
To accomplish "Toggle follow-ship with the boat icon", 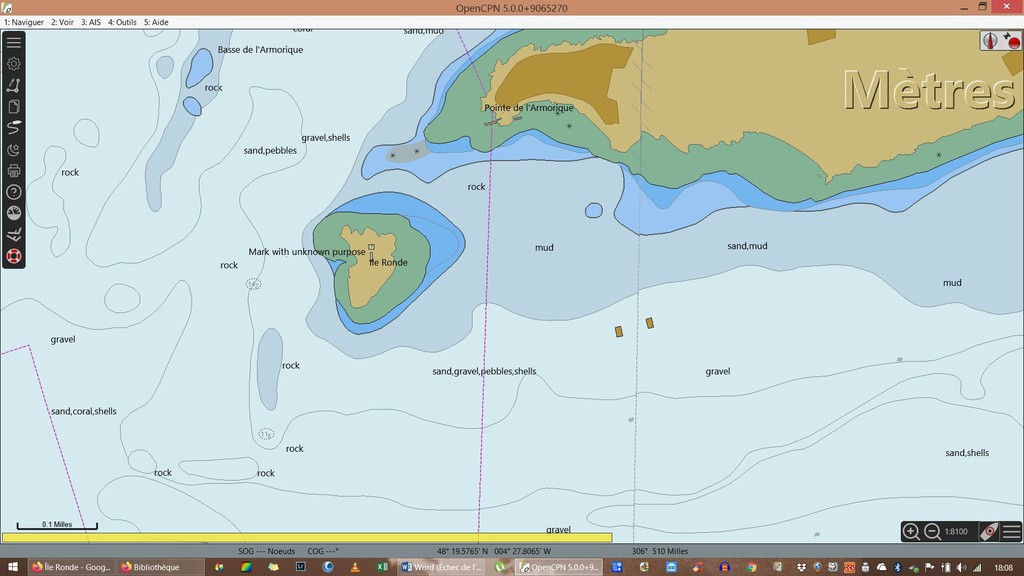I will [x=989, y=532].
